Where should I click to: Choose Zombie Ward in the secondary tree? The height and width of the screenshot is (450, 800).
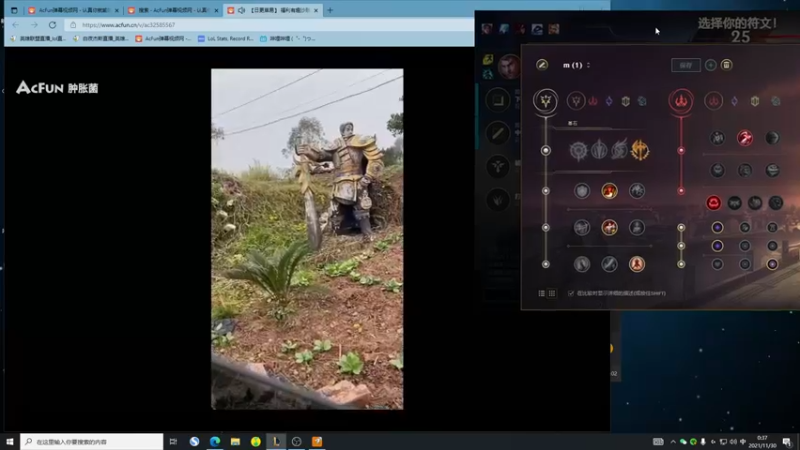click(717, 170)
